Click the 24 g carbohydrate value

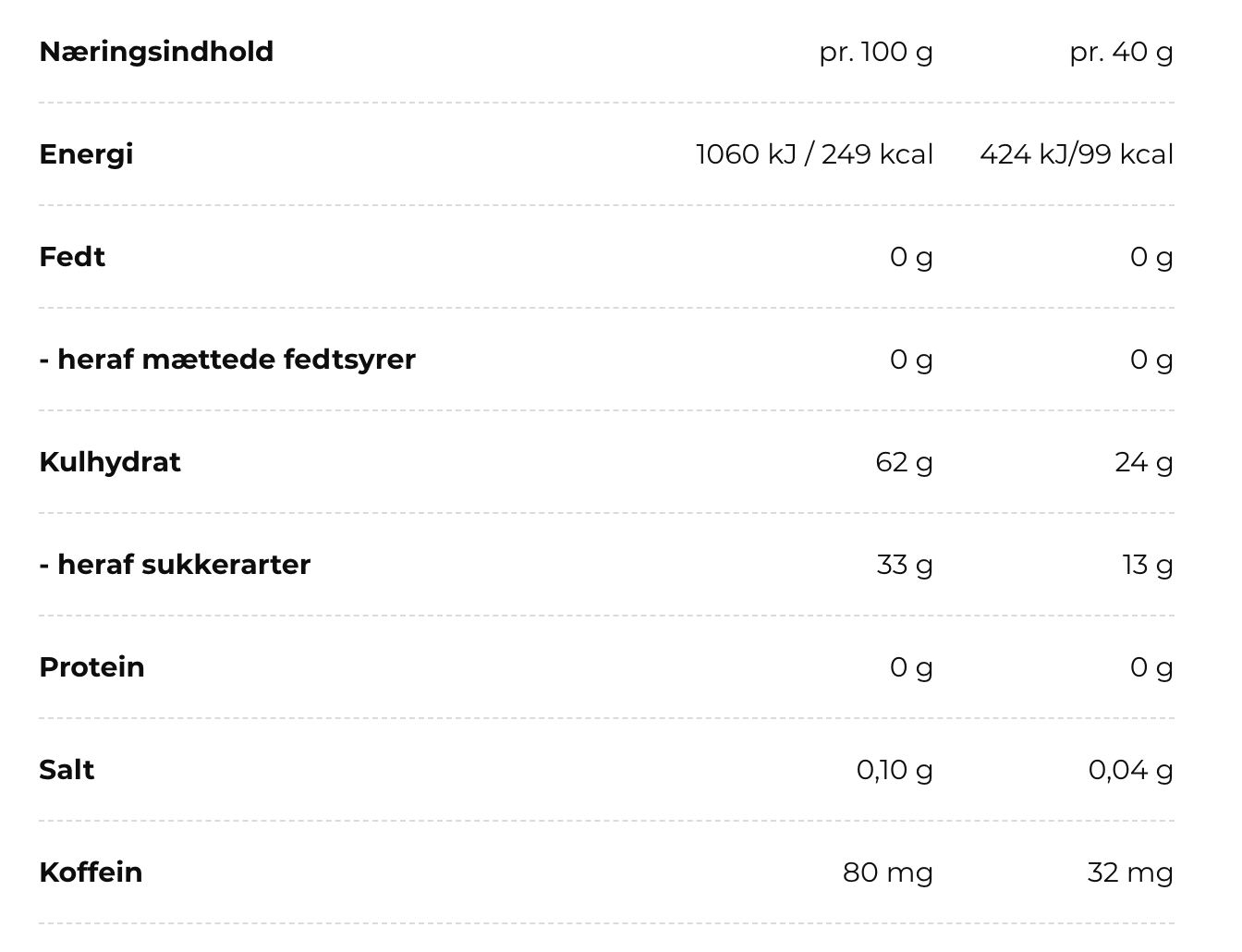(1144, 462)
